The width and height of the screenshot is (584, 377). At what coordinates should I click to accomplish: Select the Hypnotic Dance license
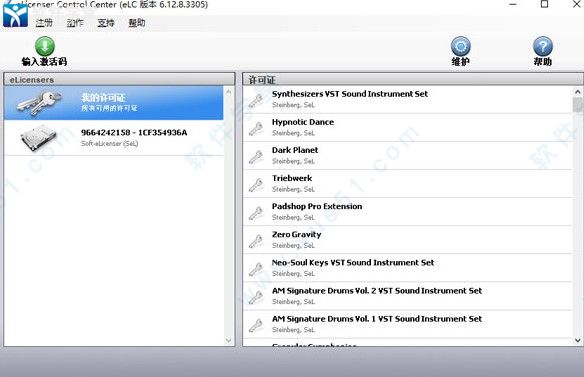coord(407,128)
